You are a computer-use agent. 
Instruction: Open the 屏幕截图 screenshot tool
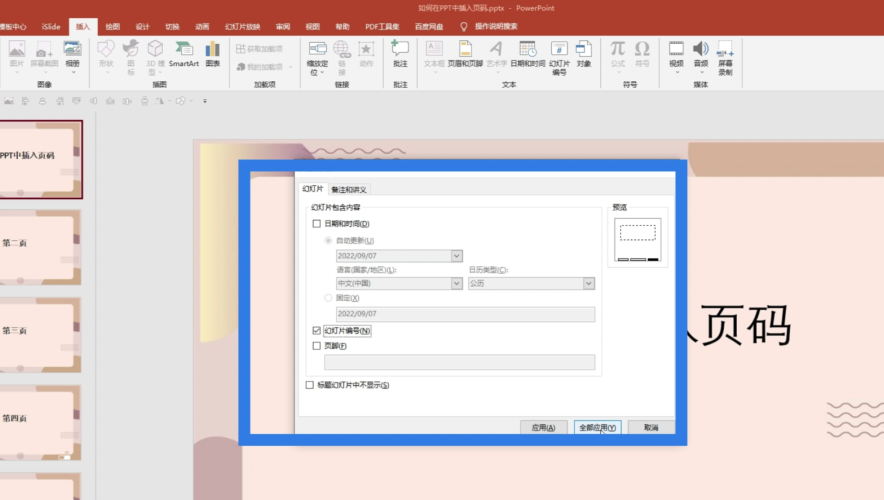tap(44, 56)
